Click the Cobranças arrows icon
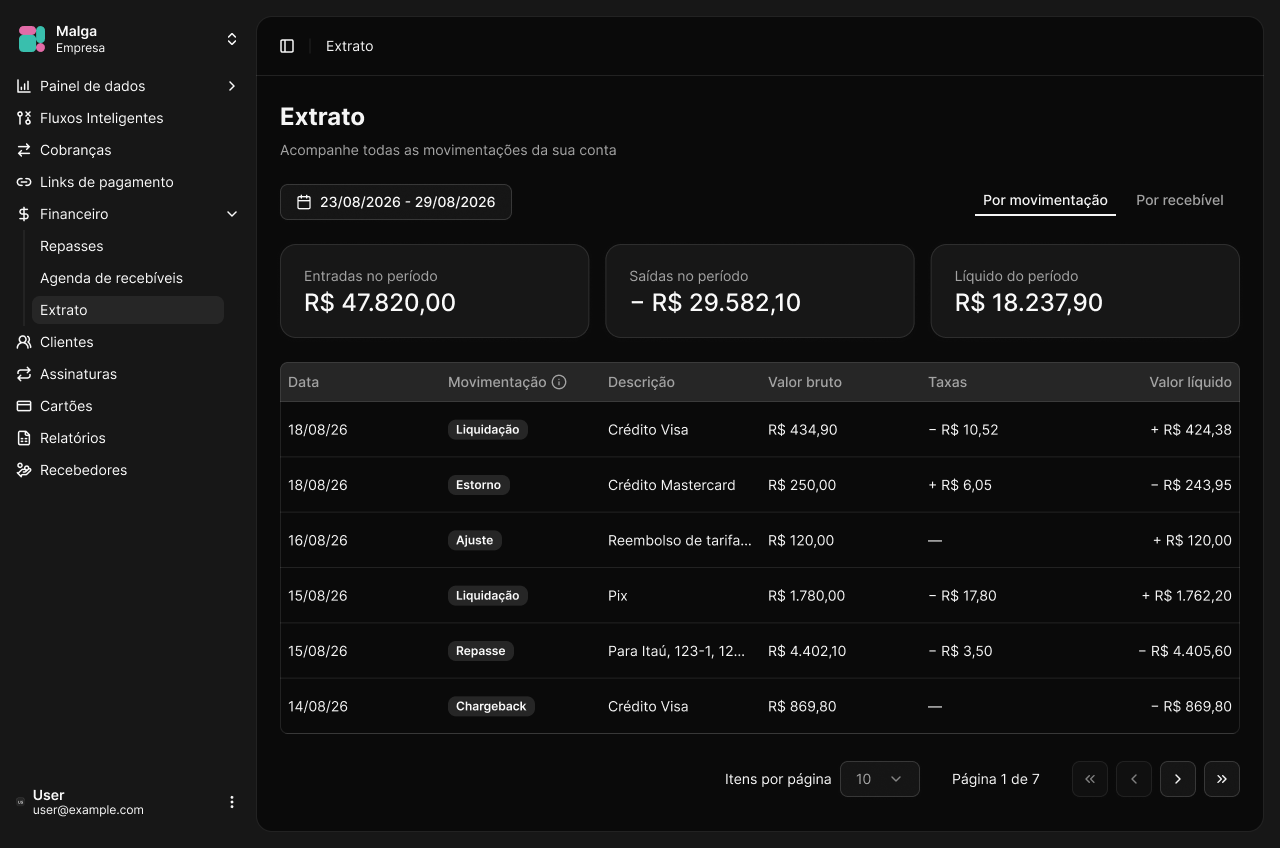 click(24, 150)
